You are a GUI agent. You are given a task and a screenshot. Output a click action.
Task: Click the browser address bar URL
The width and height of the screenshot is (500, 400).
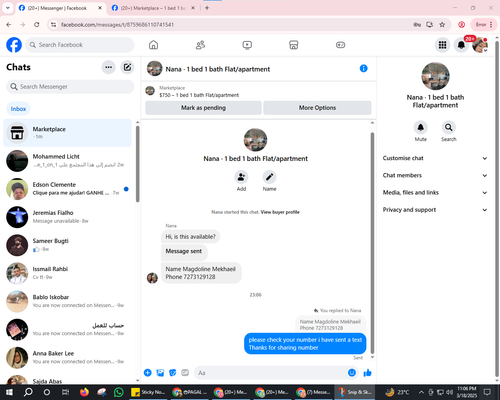(117, 24)
